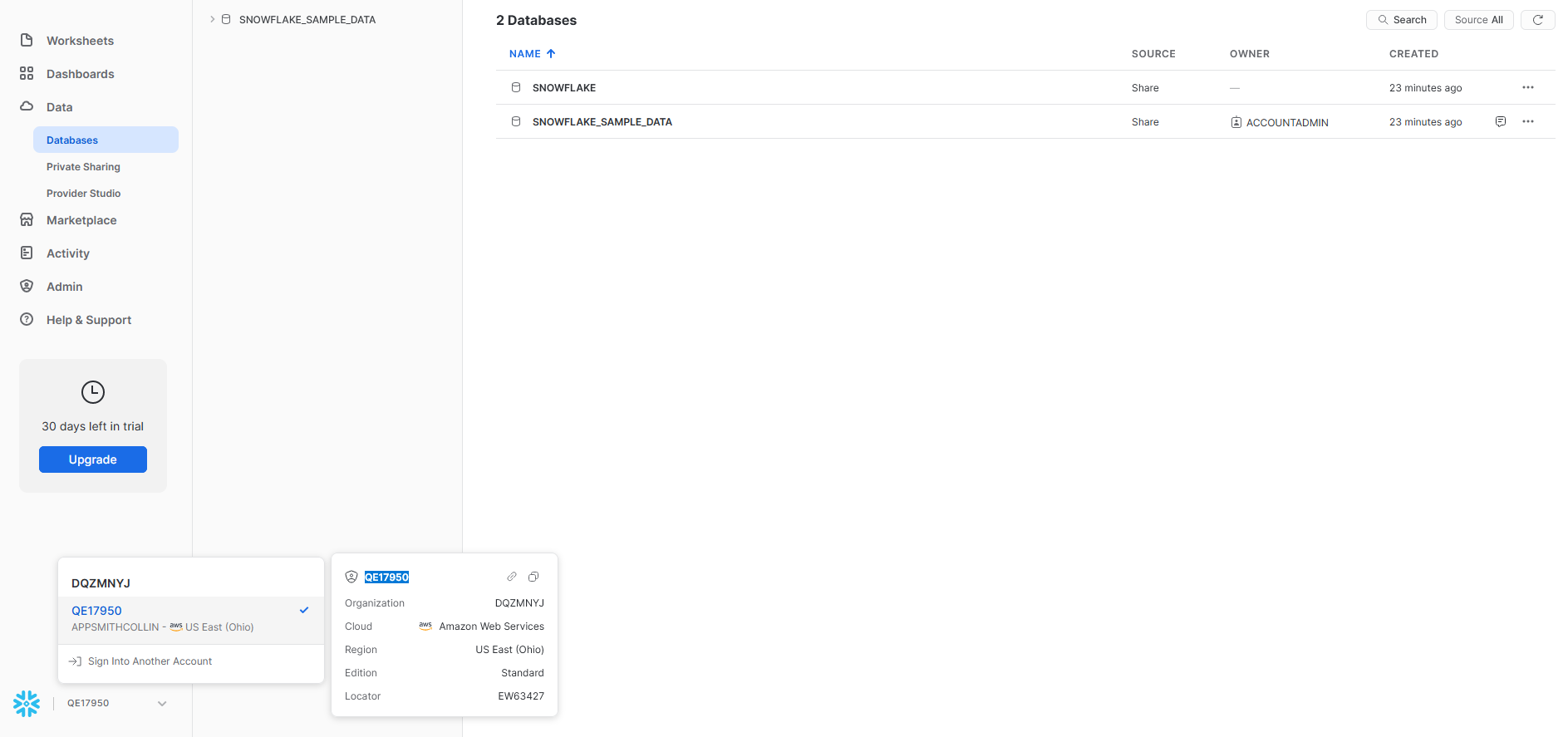Copy account URL link icon
Screen dimensions: 1568x737
(x=512, y=577)
